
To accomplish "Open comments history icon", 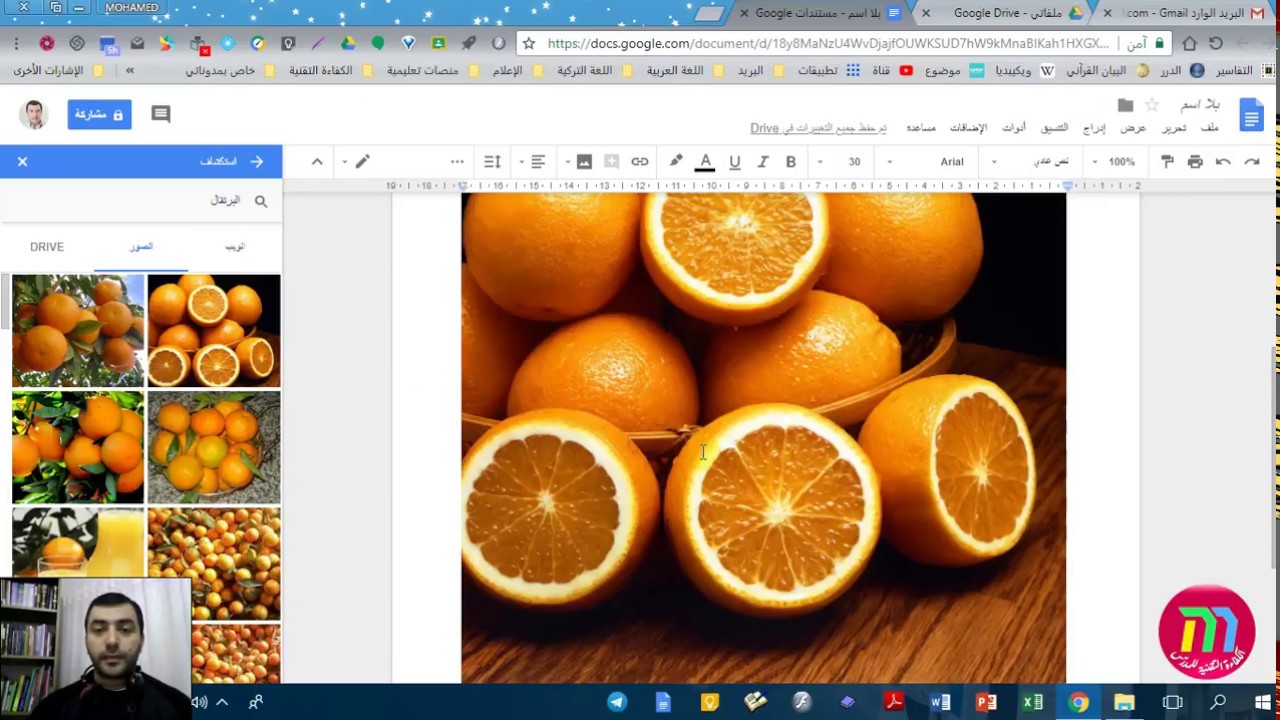I will (x=160, y=114).
